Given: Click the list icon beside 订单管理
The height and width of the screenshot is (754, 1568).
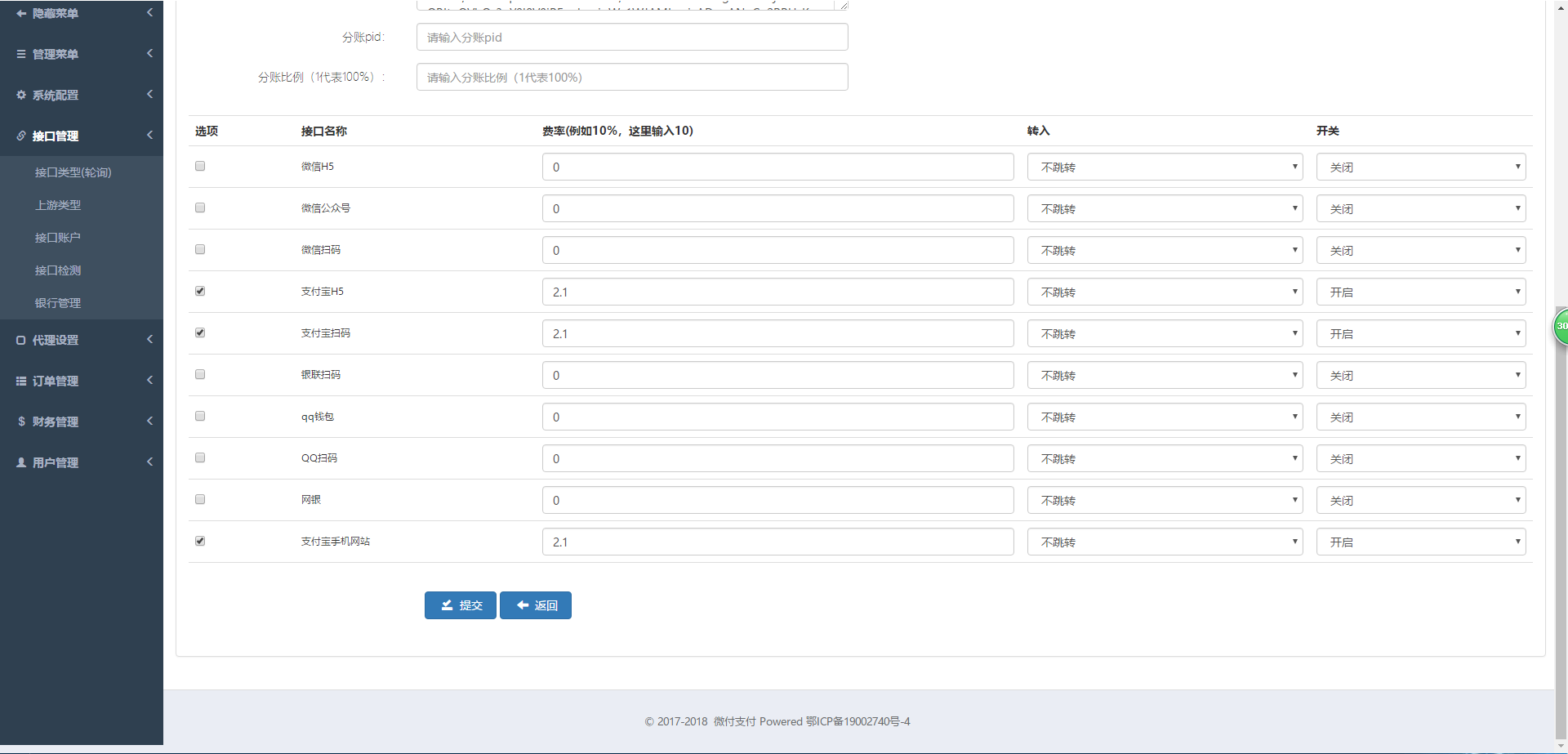Looking at the screenshot, I should (21, 381).
